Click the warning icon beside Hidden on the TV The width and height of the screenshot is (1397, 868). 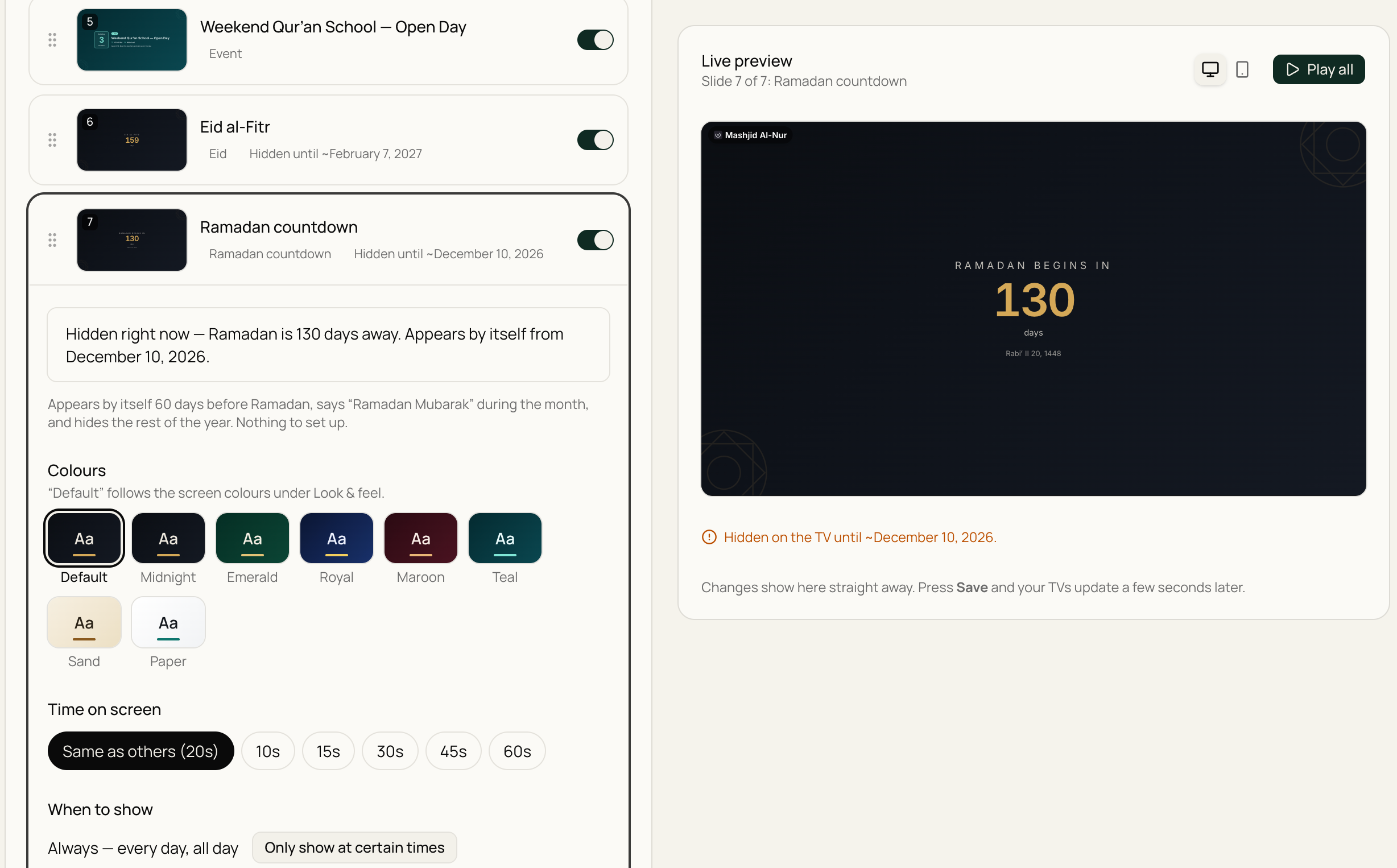[709, 537]
